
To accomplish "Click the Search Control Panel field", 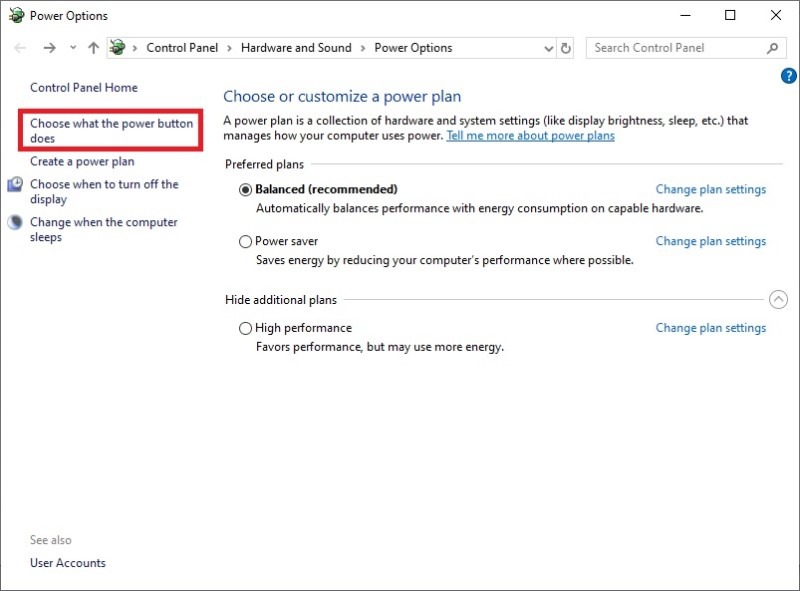I will (670, 47).
